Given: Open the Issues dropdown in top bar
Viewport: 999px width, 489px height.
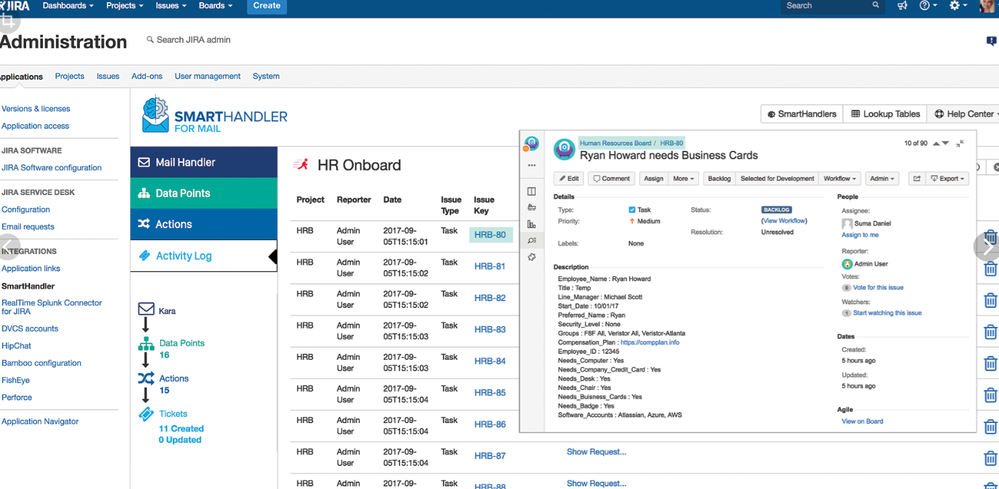Looking at the screenshot, I should point(171,6).
